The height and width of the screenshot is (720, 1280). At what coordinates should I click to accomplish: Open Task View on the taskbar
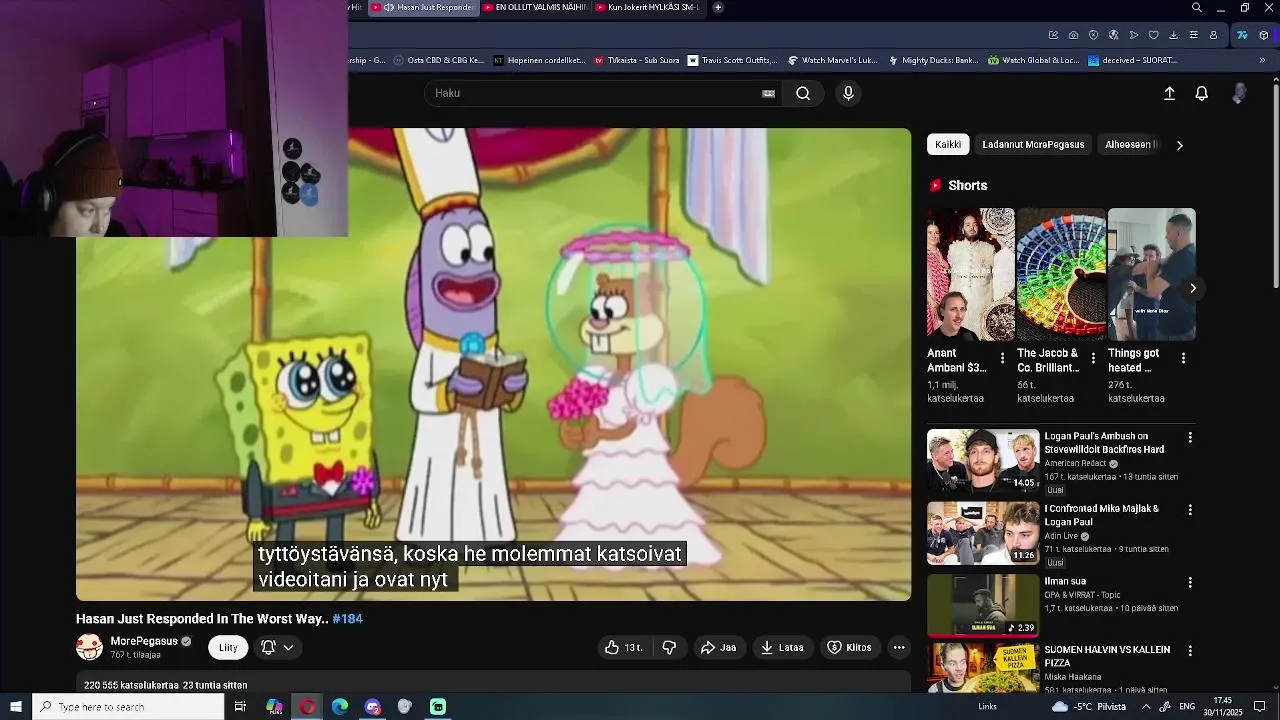[240, 707]
